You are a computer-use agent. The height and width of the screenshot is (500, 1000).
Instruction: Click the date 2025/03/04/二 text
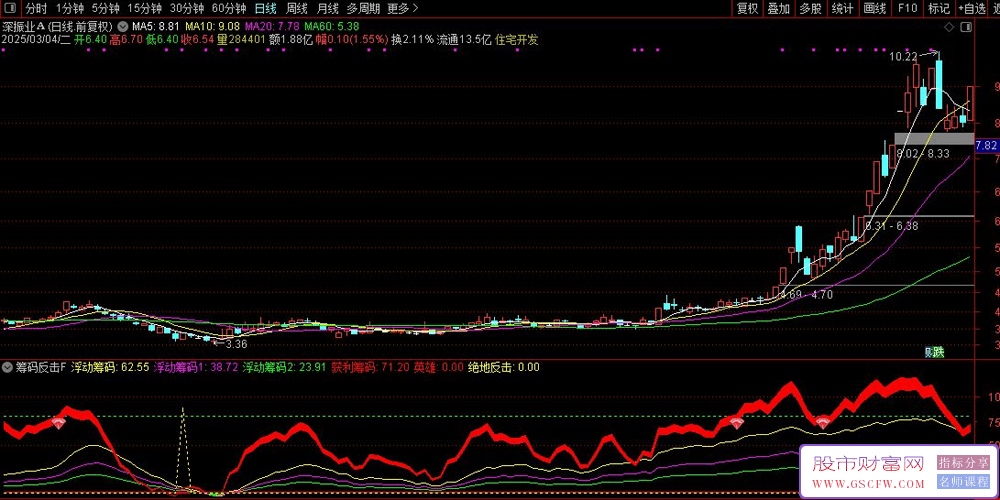click(36, 40)
